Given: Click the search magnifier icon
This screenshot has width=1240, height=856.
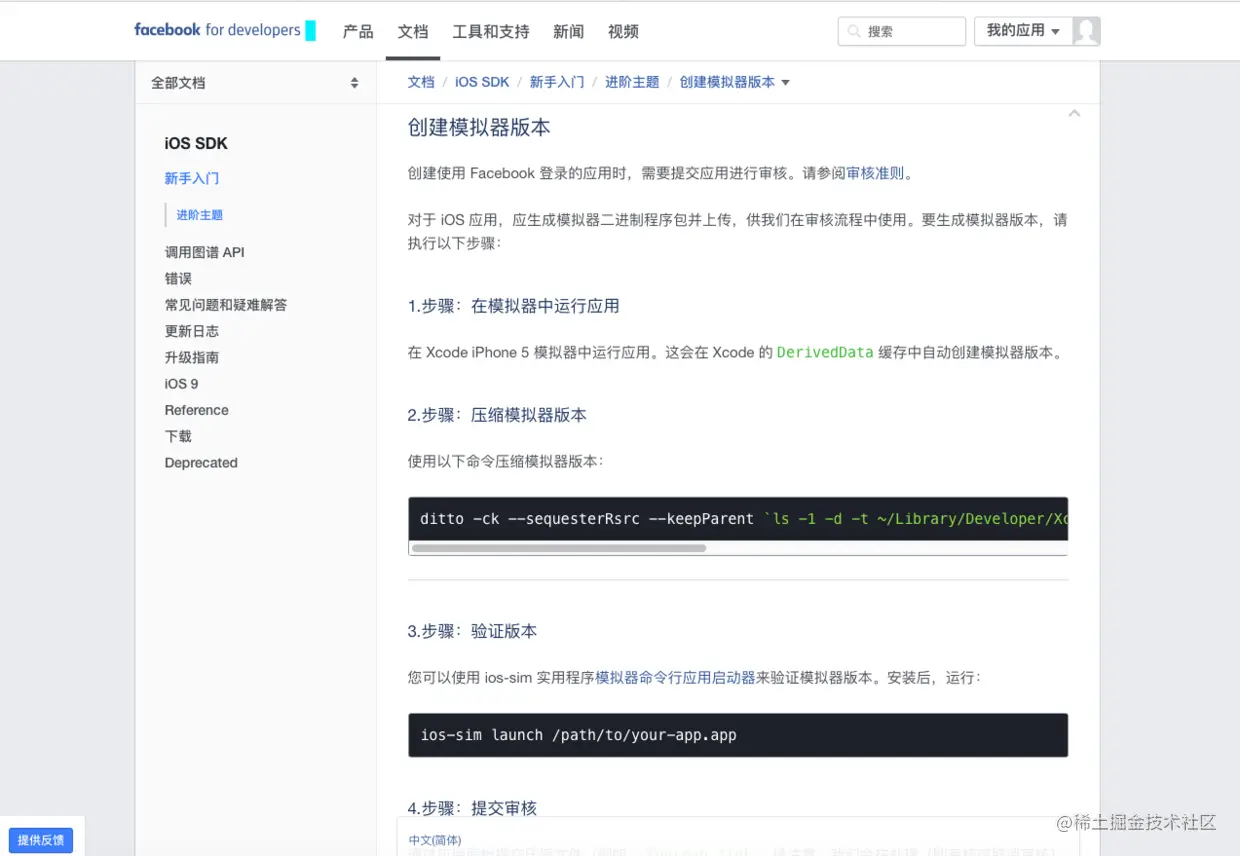Looking at the screenshot, I should click(x=854, y=31).
